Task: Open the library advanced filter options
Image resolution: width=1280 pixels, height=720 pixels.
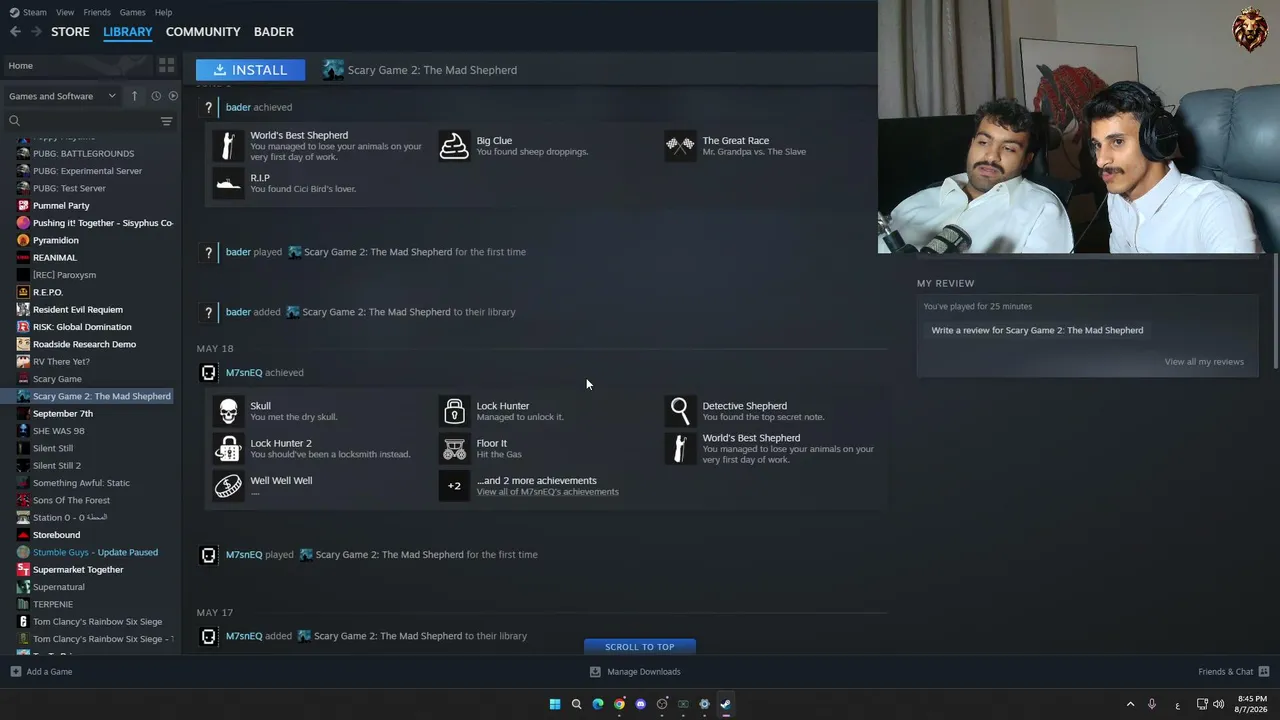Action: [166, 121]
